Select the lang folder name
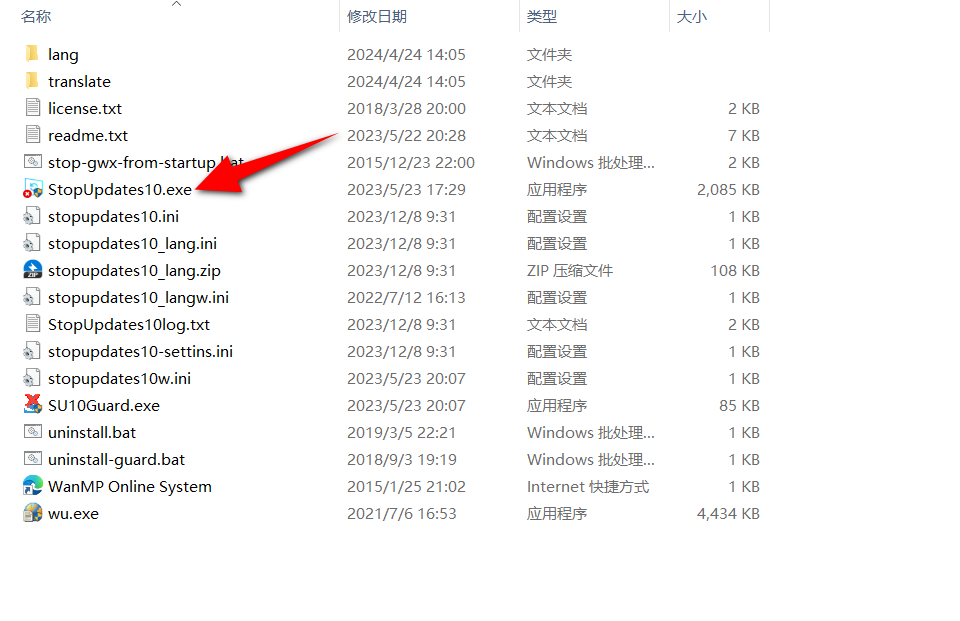This screenshot has height=621, width=960. [63, 55]
